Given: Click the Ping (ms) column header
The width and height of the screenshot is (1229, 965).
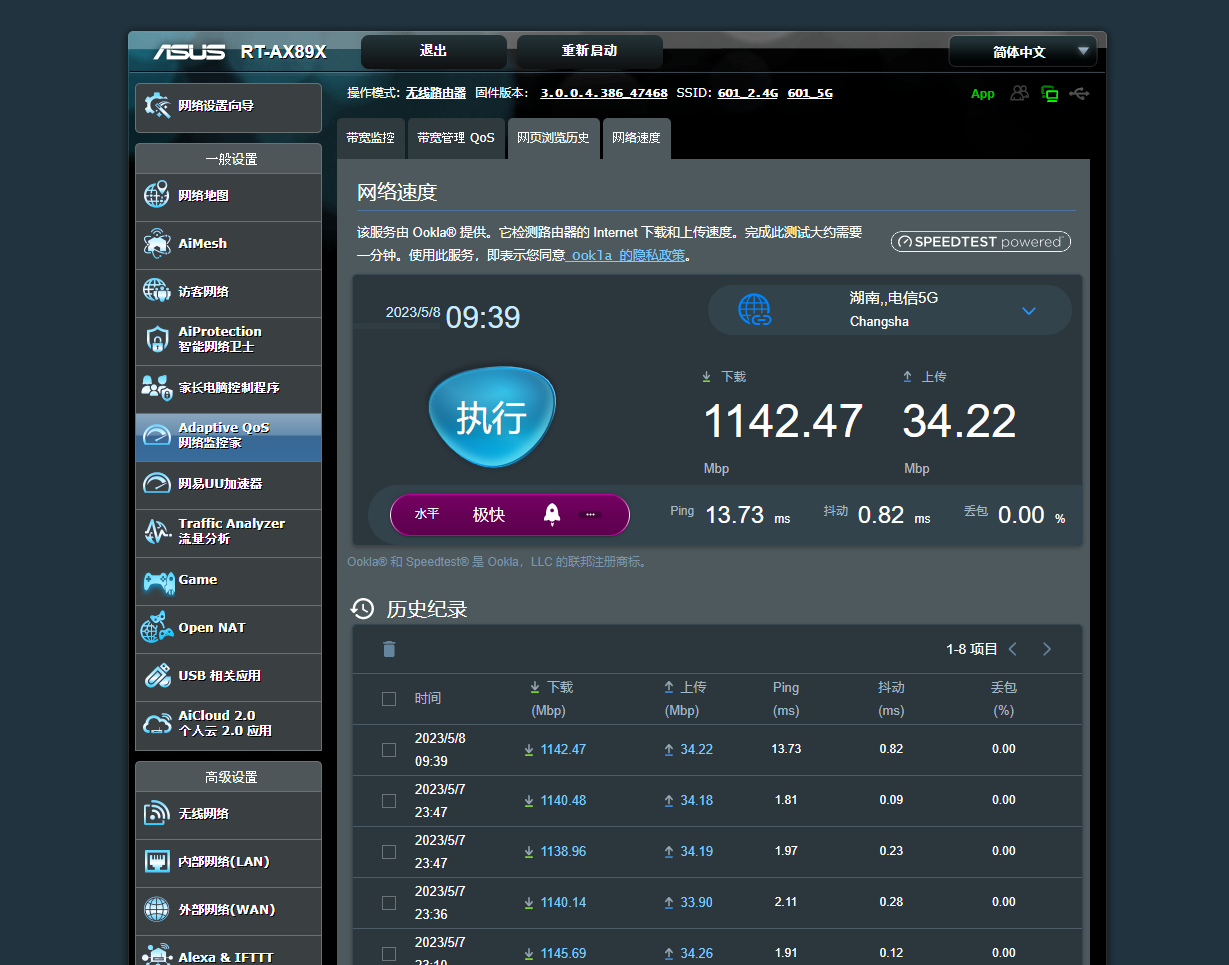Looking at the screenshot, I should (x=786, y=699).
